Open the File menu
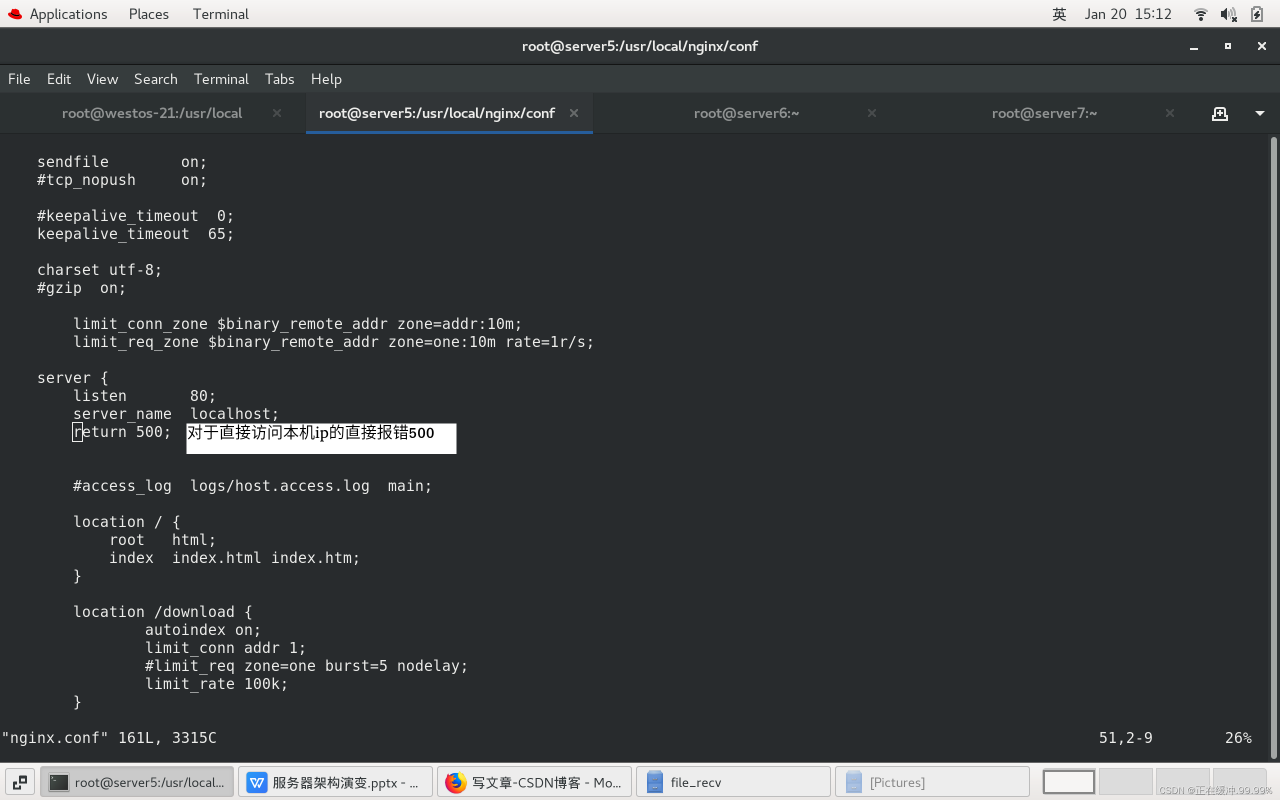 pos(19,79)
